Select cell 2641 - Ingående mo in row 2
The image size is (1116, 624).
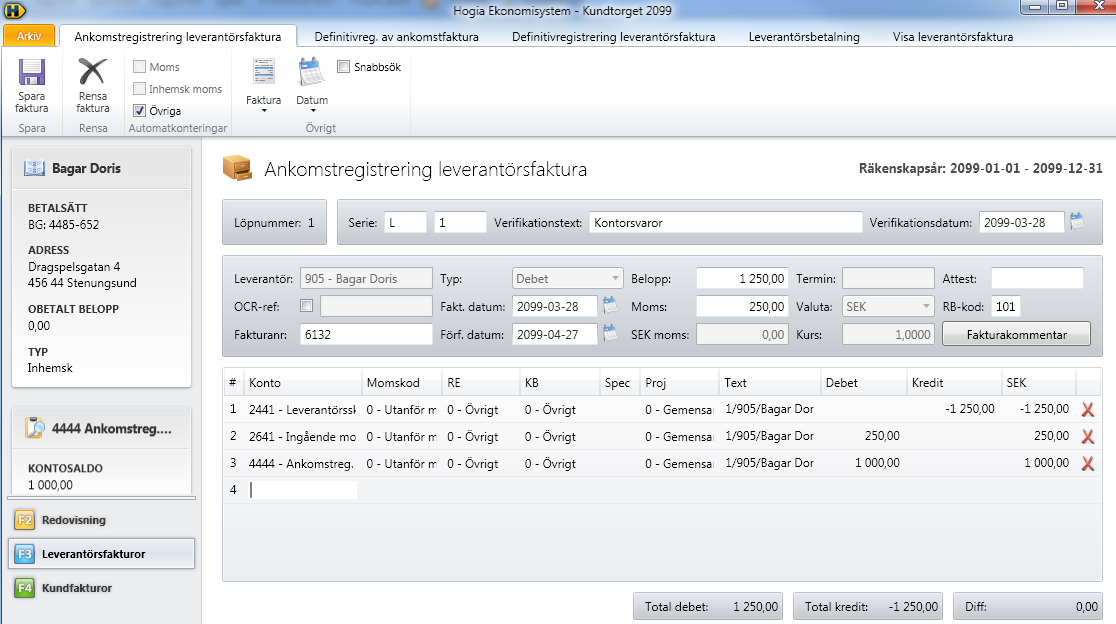tap(302, 437)
